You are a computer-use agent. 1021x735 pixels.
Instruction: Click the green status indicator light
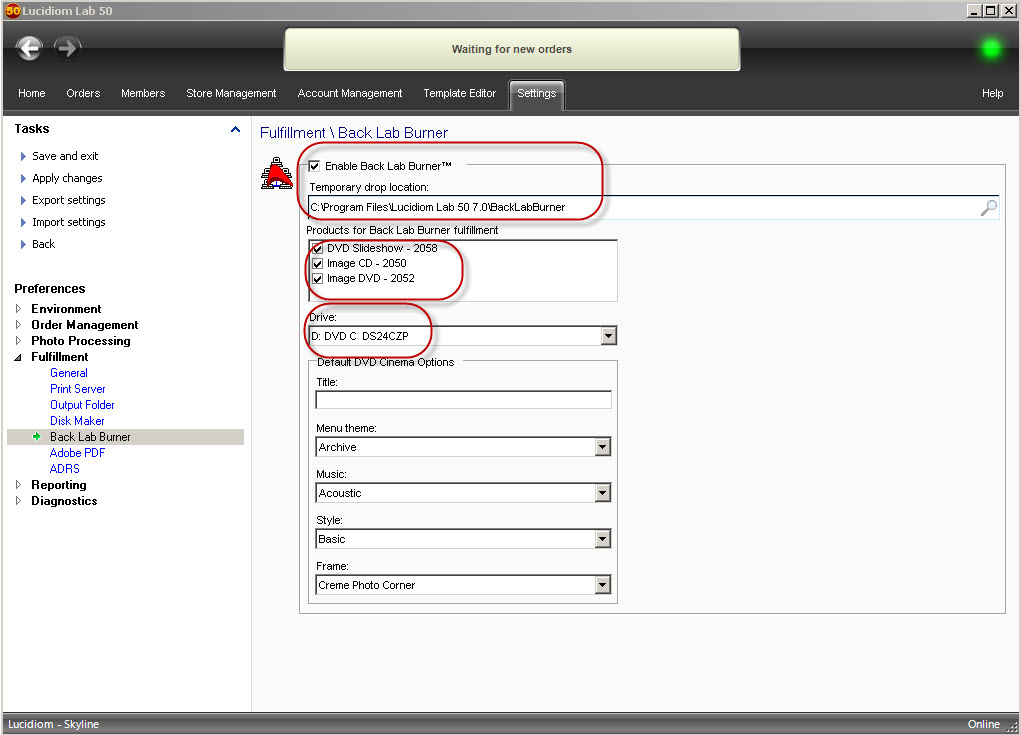(990, 49)
